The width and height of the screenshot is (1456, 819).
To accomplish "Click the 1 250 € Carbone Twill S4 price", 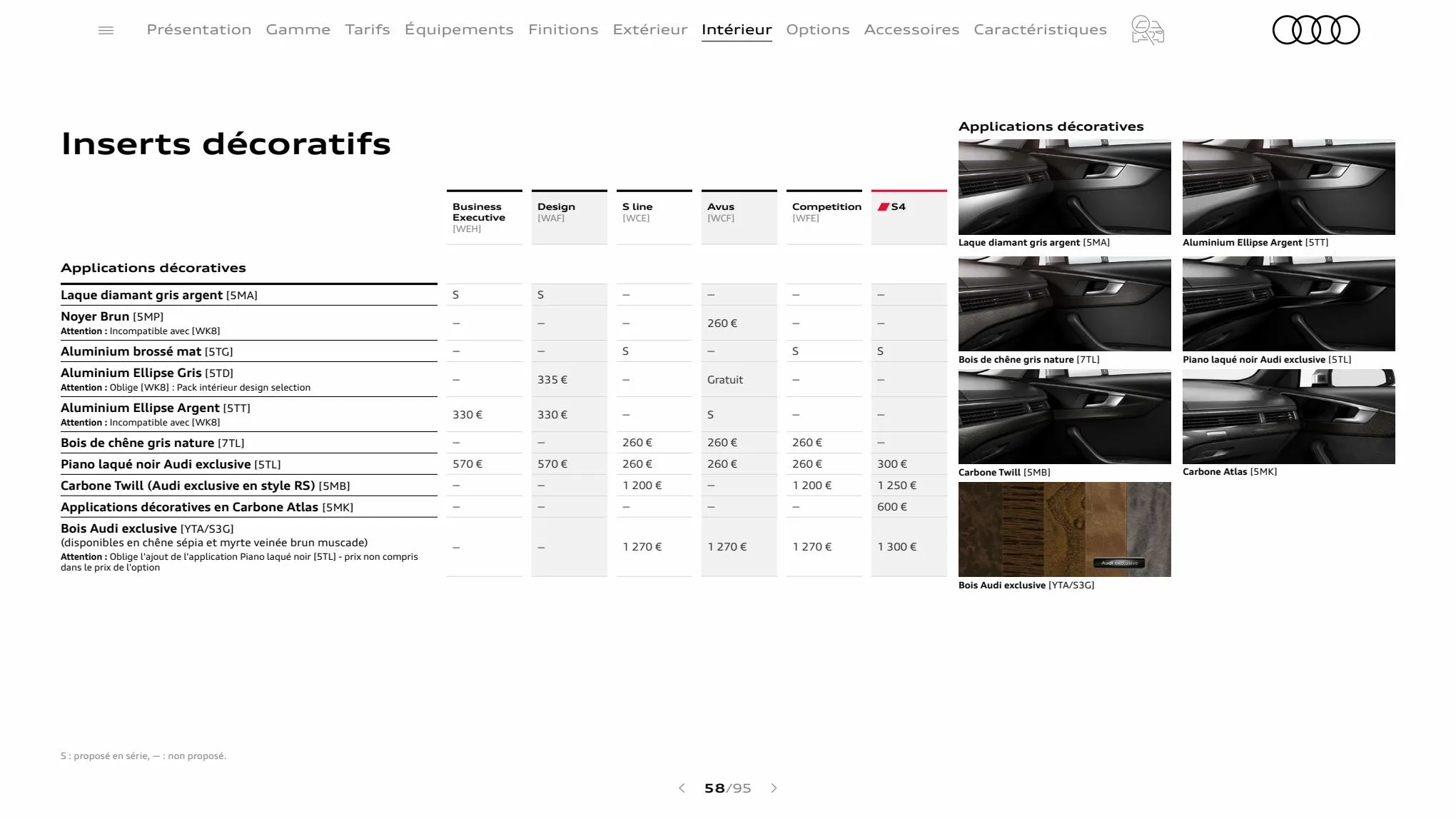I will click(x=897, y=486).
